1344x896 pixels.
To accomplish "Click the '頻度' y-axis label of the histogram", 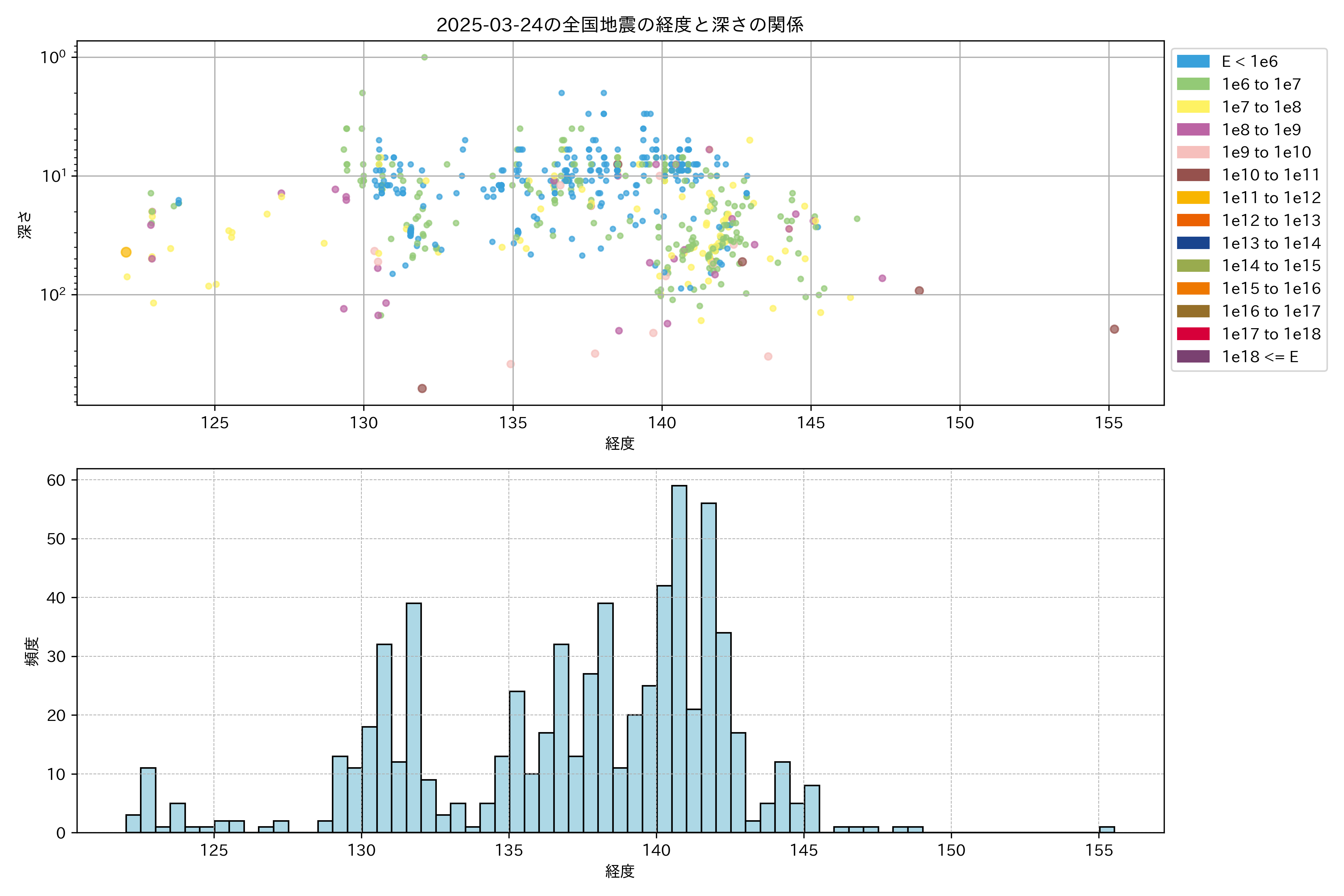I will [32, 651].
